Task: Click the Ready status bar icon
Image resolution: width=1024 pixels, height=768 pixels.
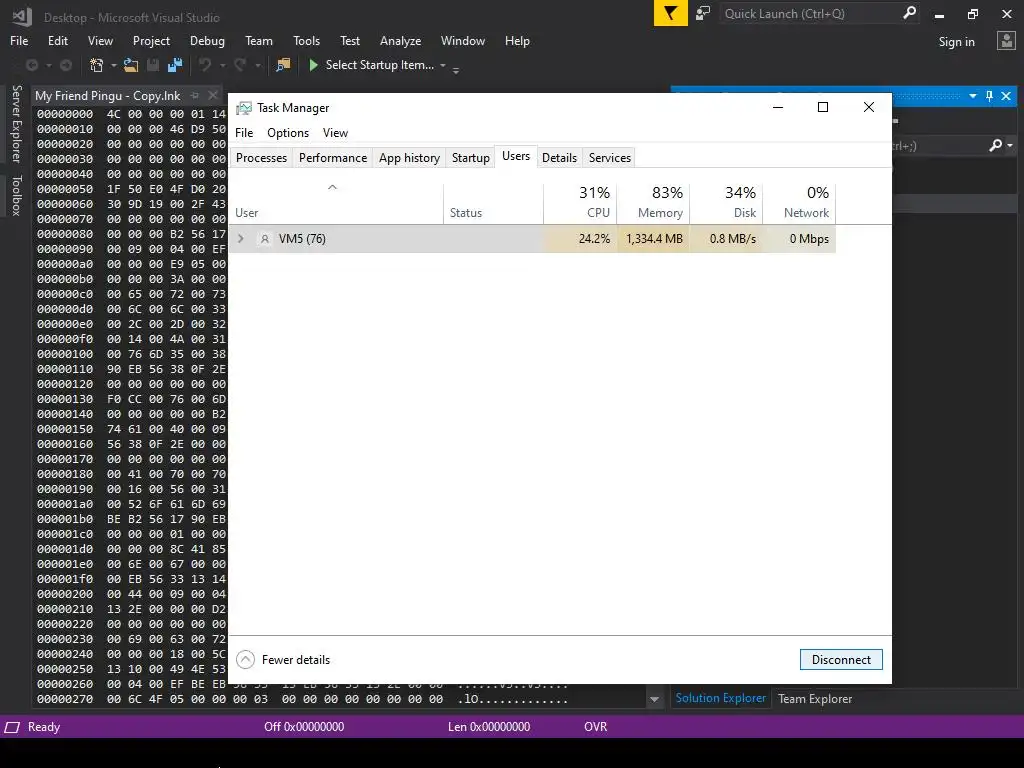Action: pos(12,727)
